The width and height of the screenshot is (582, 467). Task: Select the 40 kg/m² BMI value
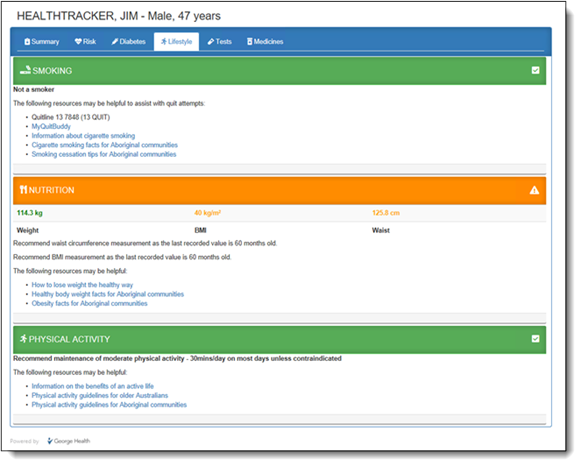click(207, 213)
